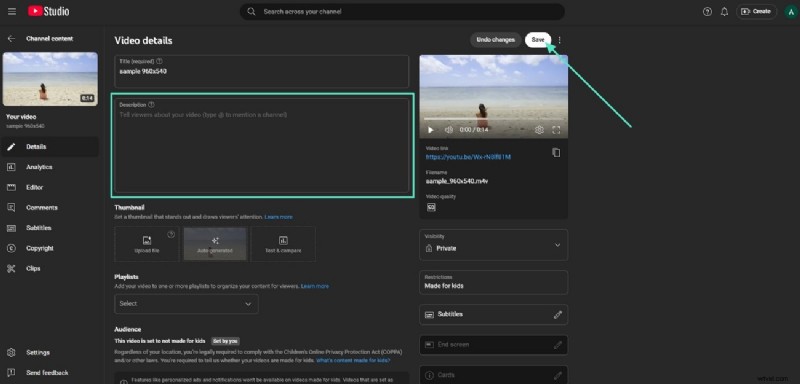
Task: Click the Save button
Action: pyautogui.click(x=538, y=40)
